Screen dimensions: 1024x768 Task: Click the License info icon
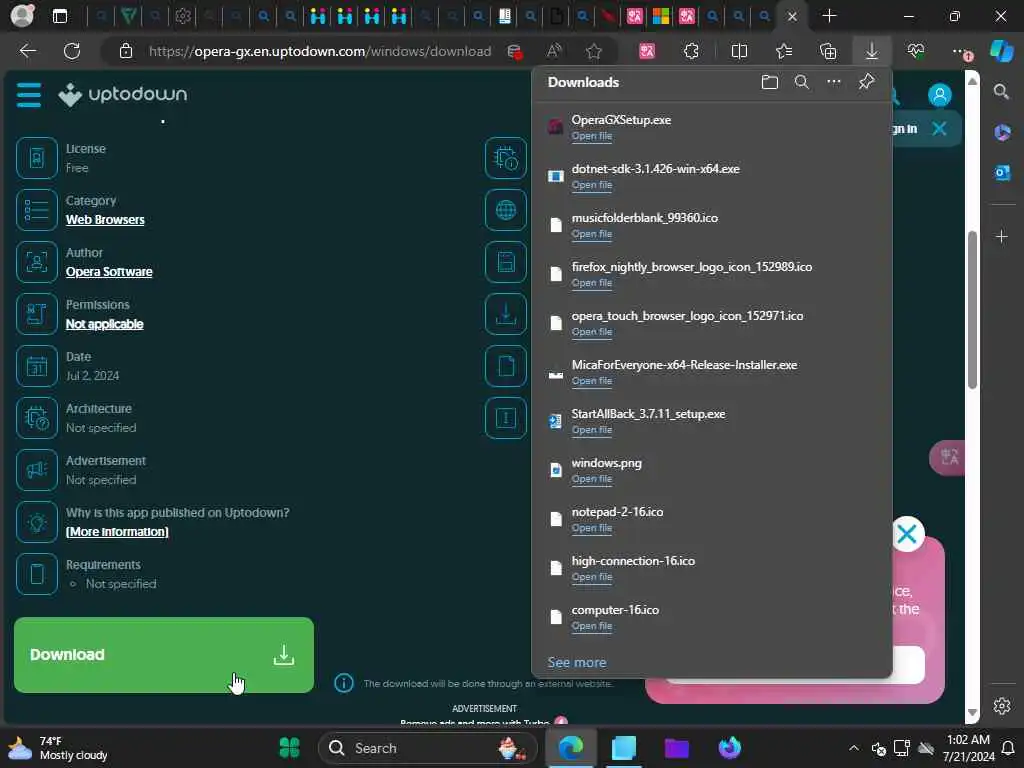coord(37,158)
